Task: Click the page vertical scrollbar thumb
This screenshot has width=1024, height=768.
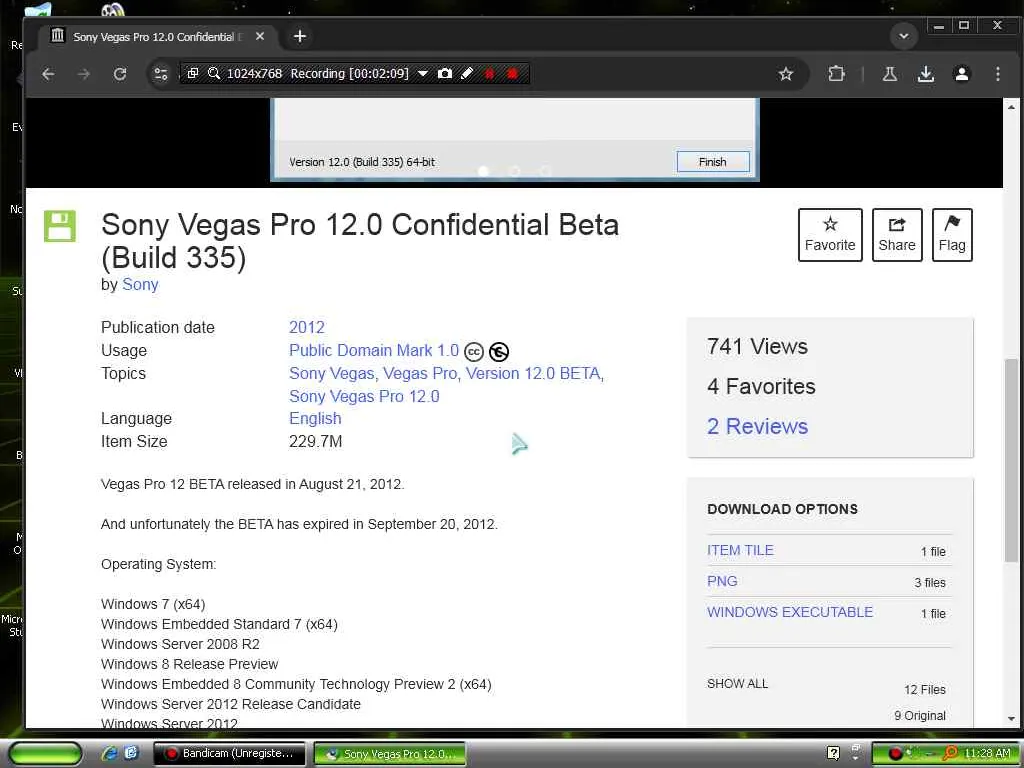Action: [x=1011, y=460]
